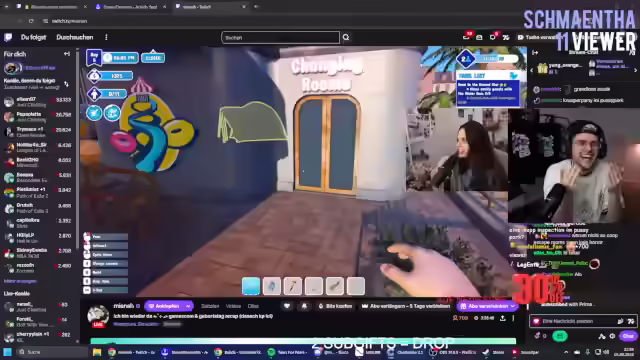
Task: Open the channel with 4.426 viewers
Action: pyautogui.click(x=38, y=147)
